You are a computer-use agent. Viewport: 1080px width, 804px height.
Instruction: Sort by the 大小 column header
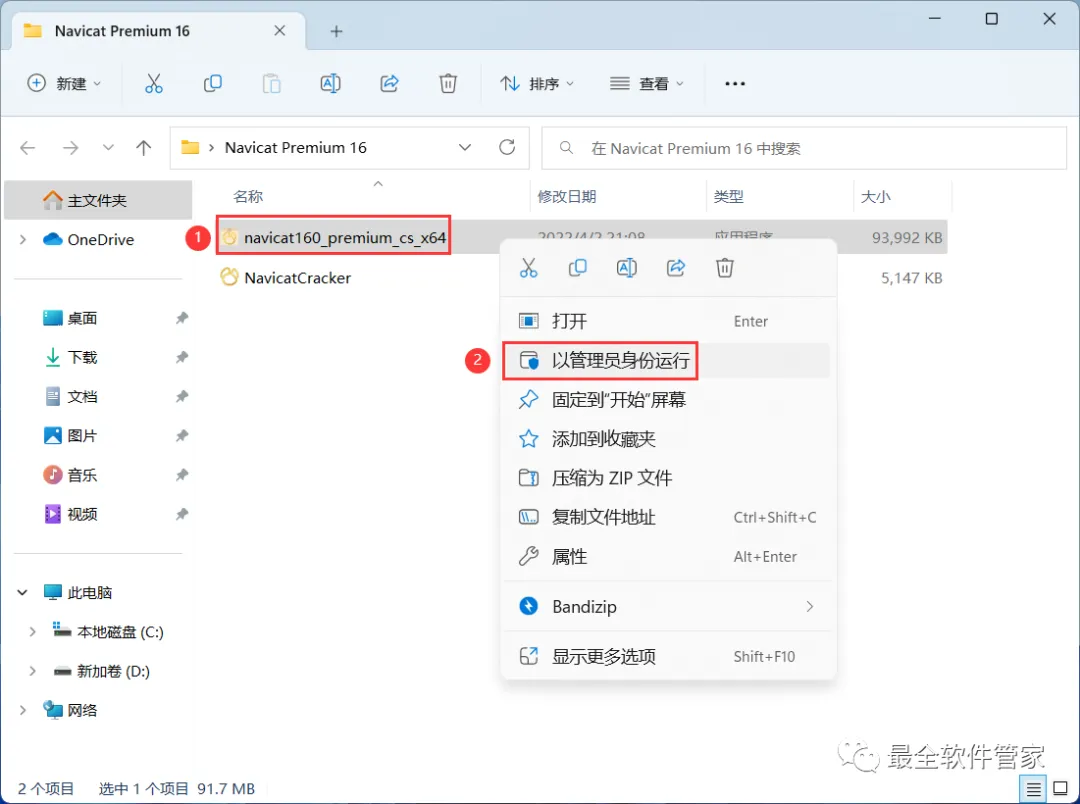click(875, 197)
